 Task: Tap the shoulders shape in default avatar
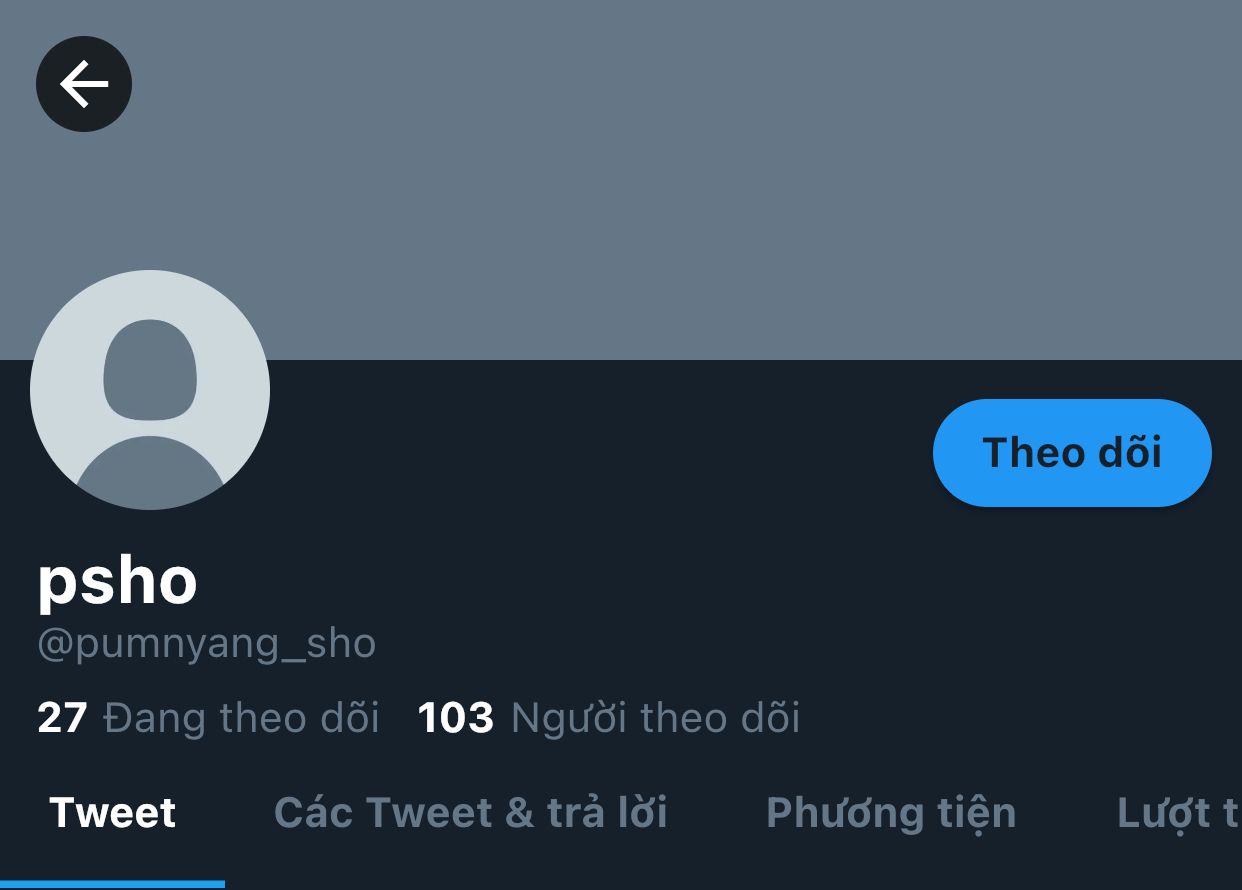point(150,472)
